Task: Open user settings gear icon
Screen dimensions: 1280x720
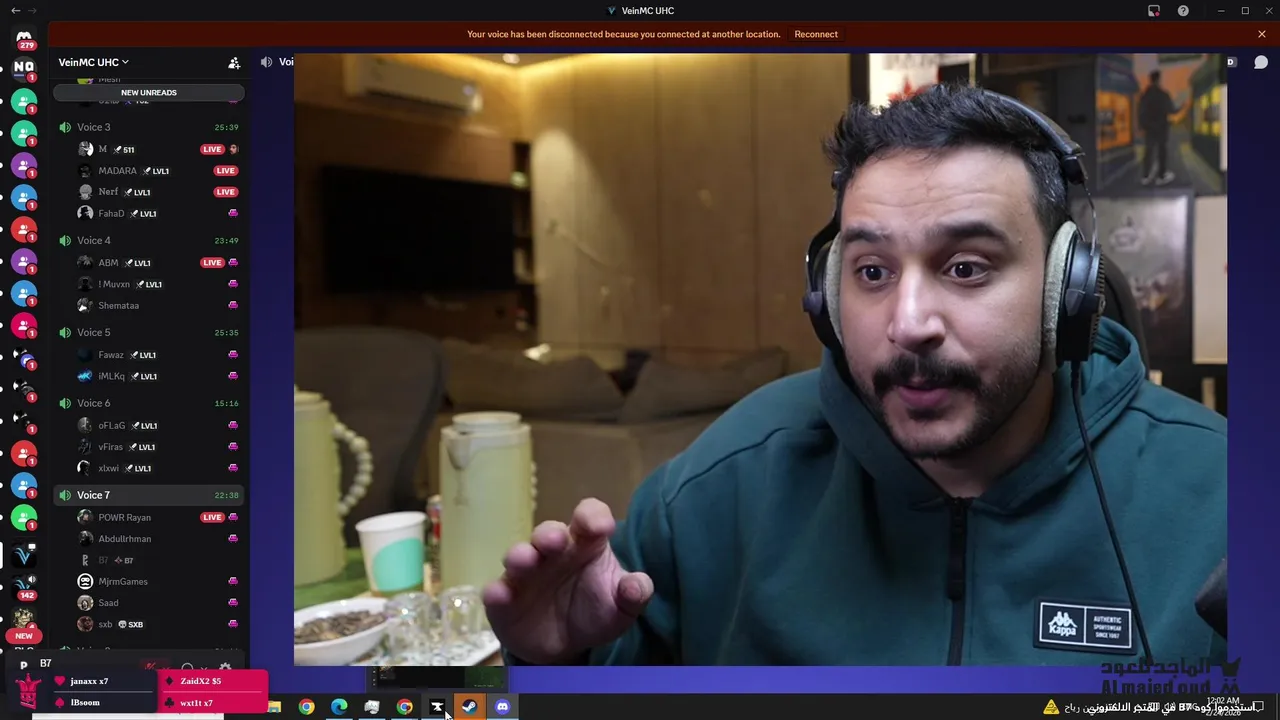Action: [x=225, y=668]
